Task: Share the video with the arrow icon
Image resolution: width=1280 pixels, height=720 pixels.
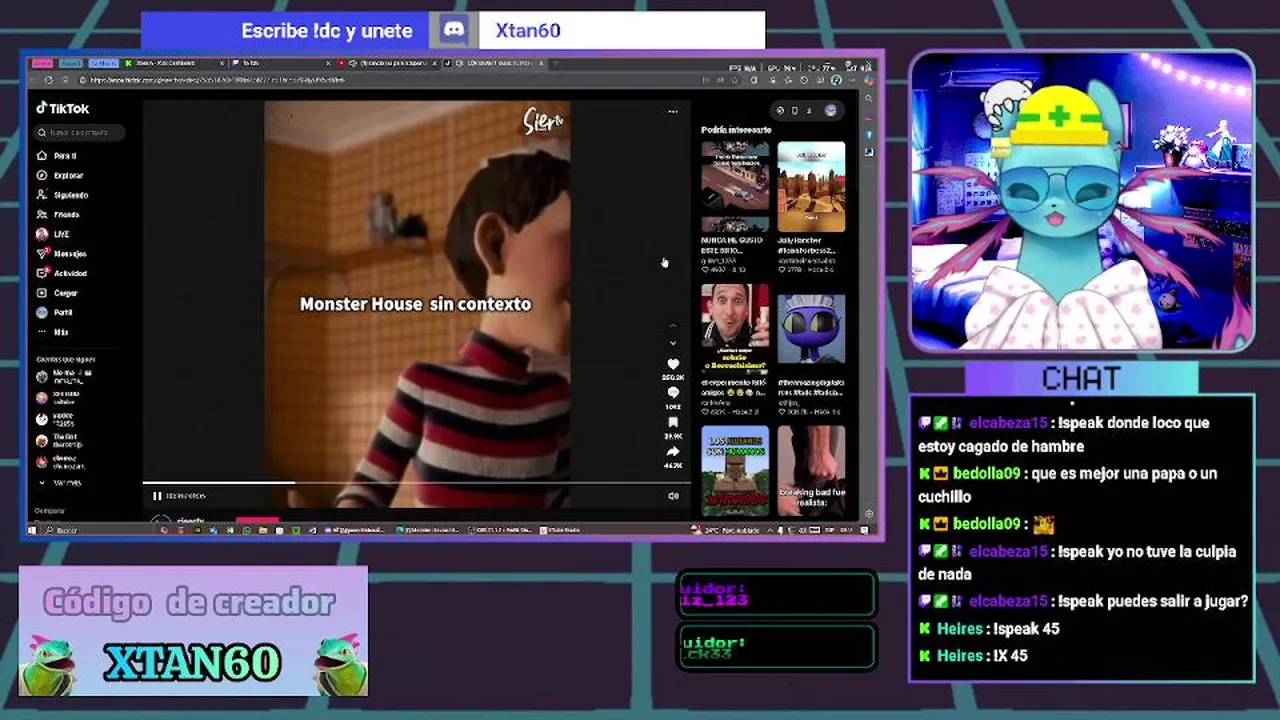Action: [673, 452]
